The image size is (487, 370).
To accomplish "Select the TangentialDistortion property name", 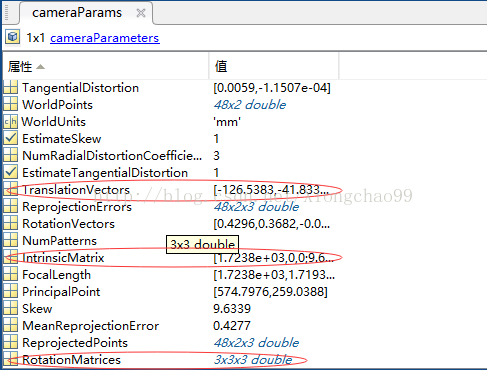I will click(80, 88).
